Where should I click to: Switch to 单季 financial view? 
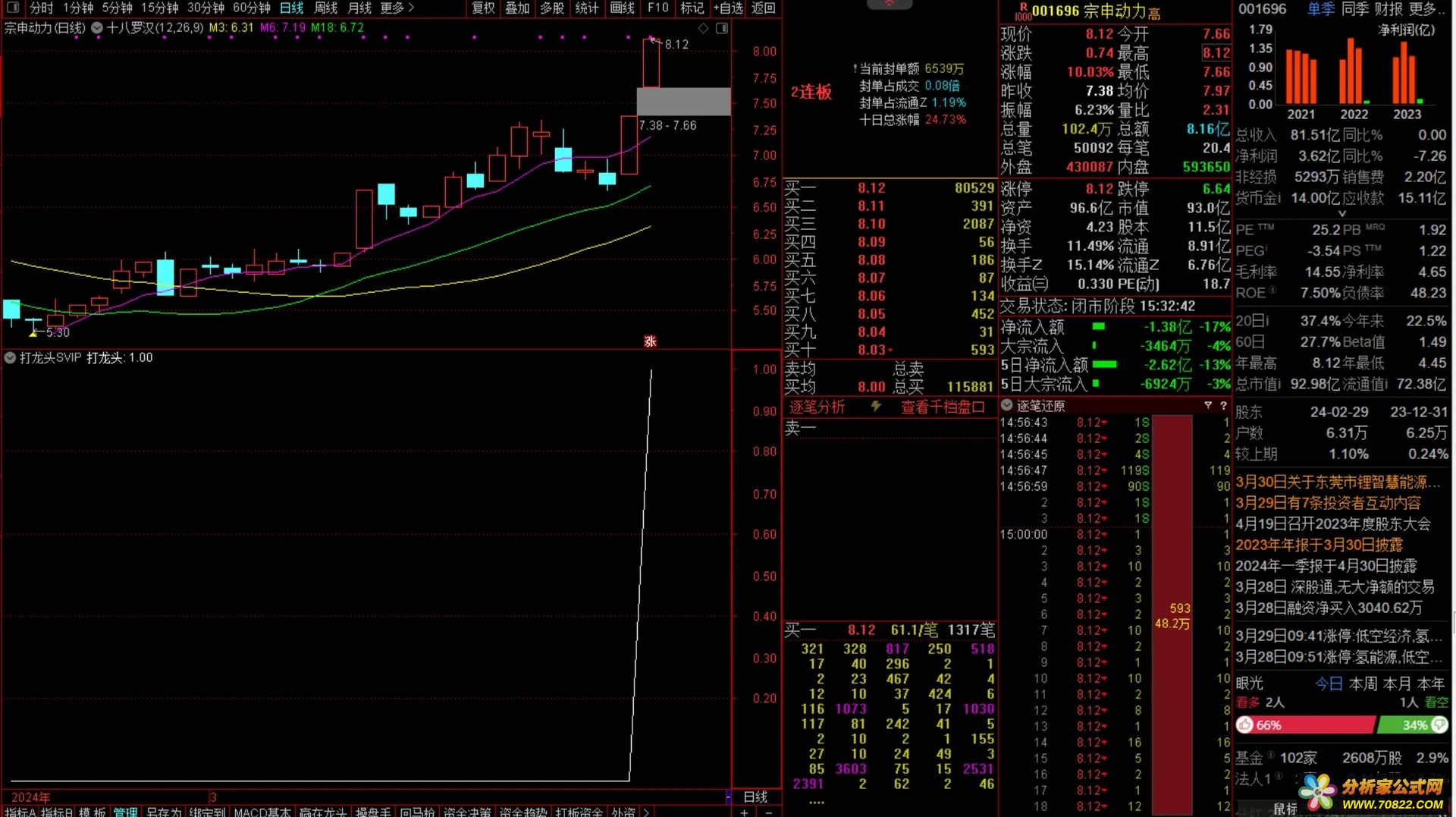[1320, 9]
